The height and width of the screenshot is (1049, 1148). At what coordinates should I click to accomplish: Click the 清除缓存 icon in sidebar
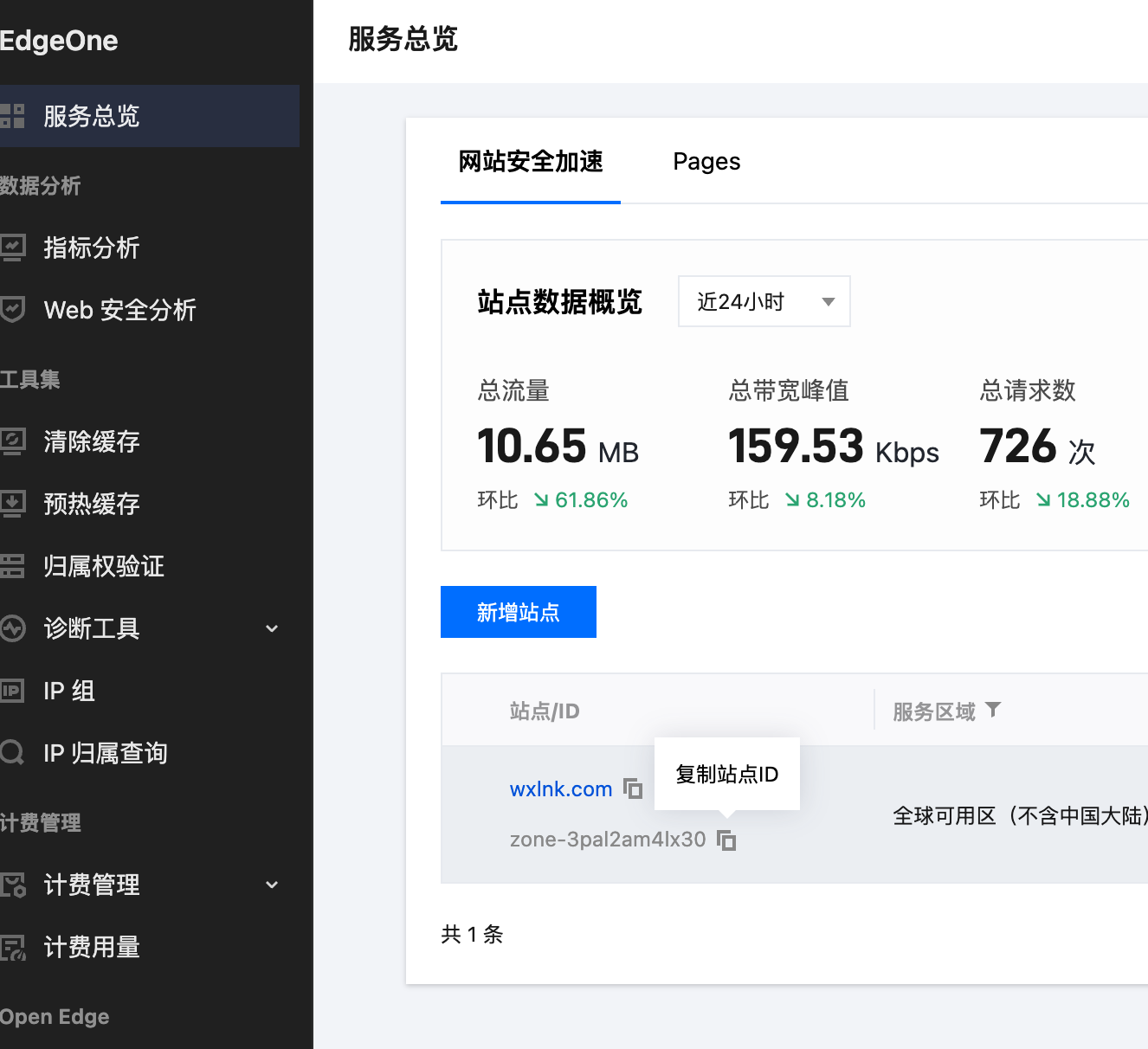(12, 441)
